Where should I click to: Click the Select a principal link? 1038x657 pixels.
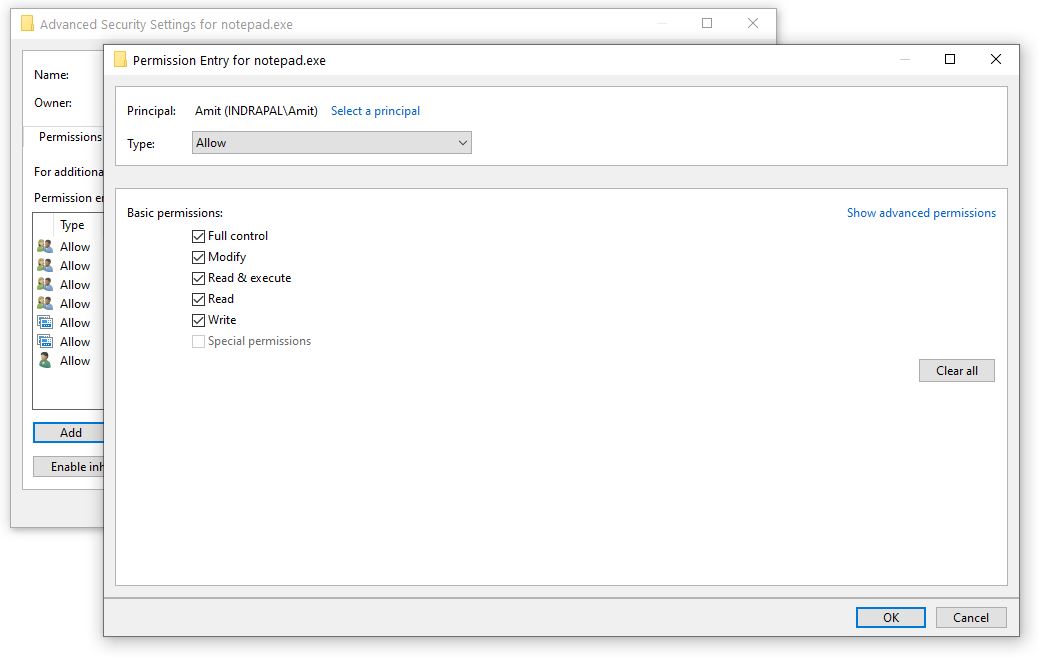point(375,111)
